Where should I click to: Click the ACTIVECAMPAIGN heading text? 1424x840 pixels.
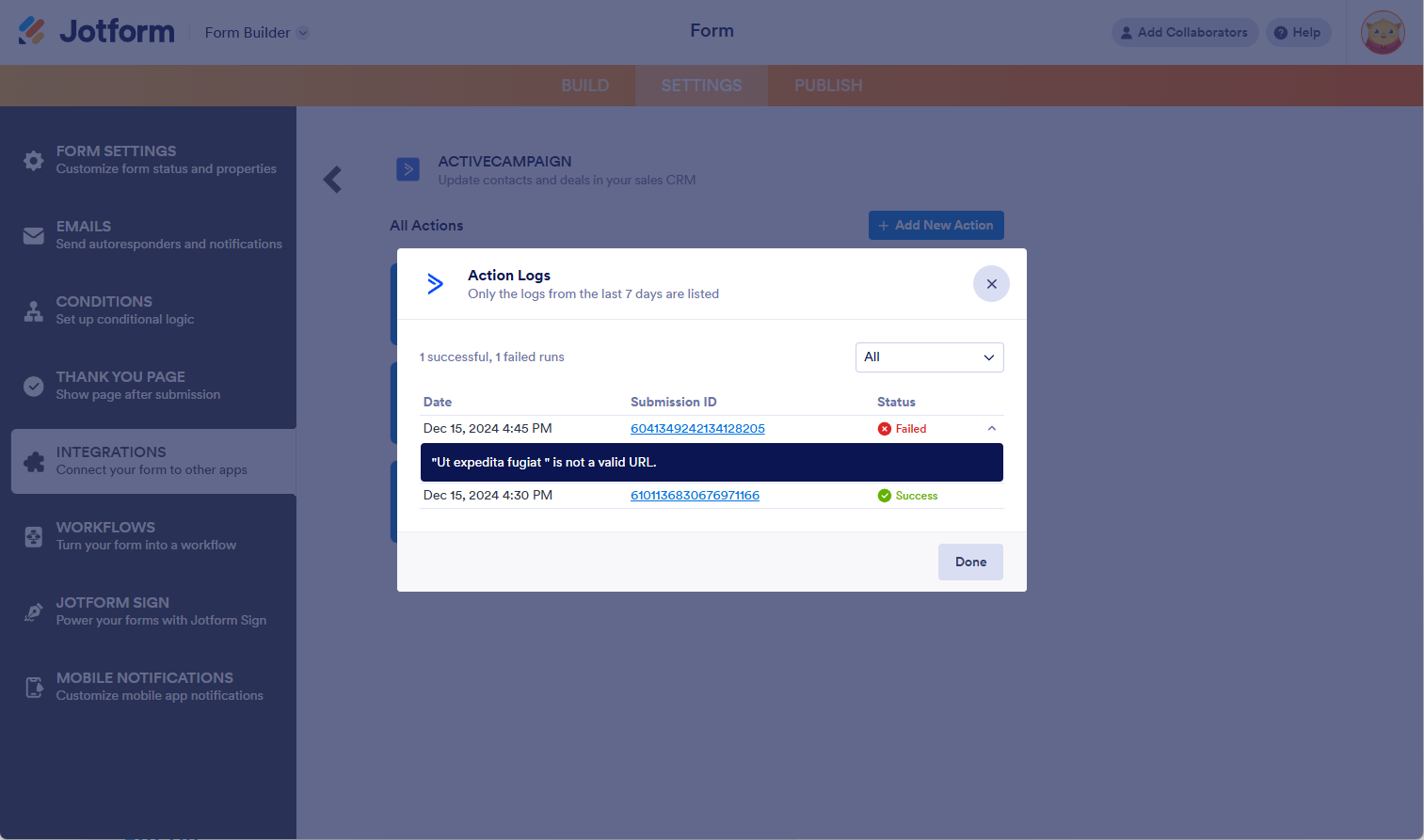pyautogui.click(x=504, y=162)
